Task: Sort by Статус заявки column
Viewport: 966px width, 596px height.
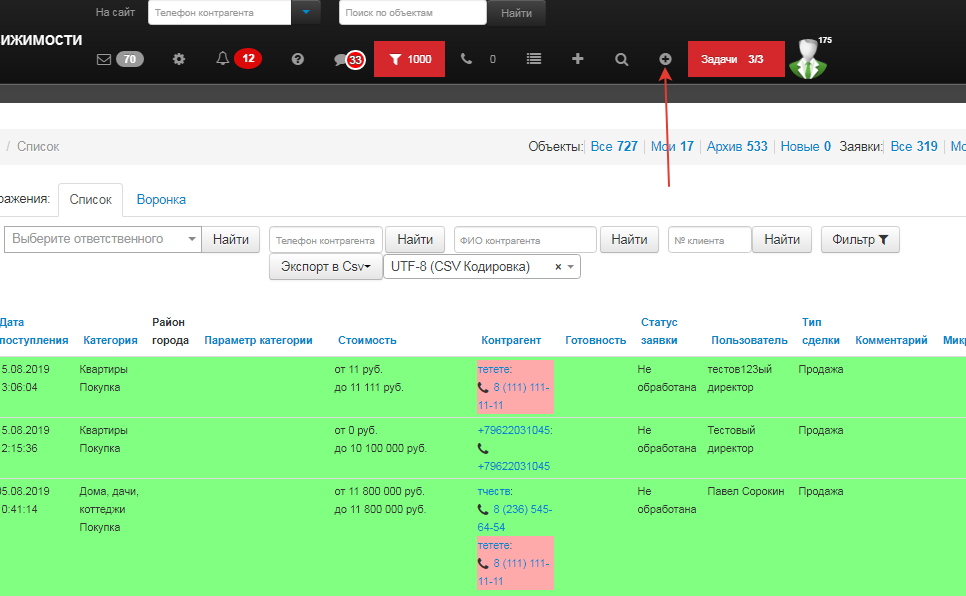Action: 659,331
